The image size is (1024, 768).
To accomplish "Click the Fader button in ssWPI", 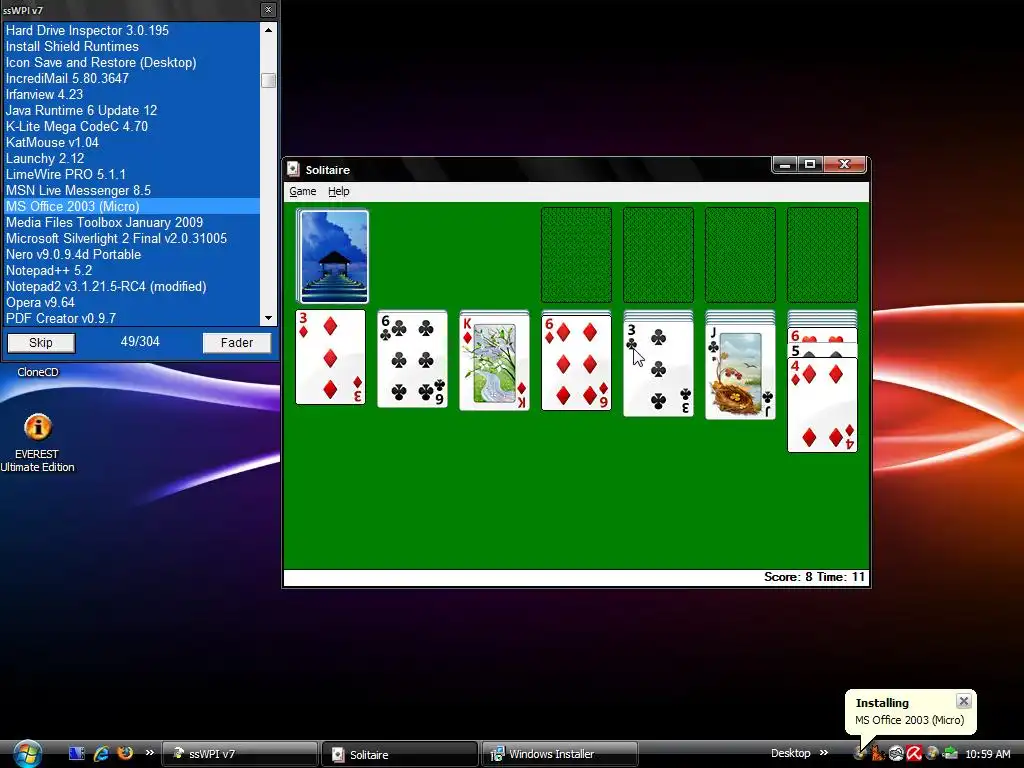I will [x=236, y=343].
